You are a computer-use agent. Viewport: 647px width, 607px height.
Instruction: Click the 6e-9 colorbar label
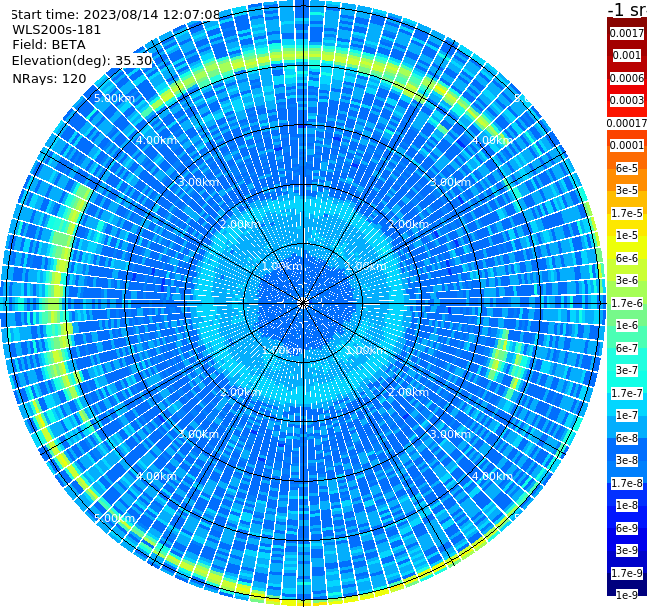pos(627,528)
